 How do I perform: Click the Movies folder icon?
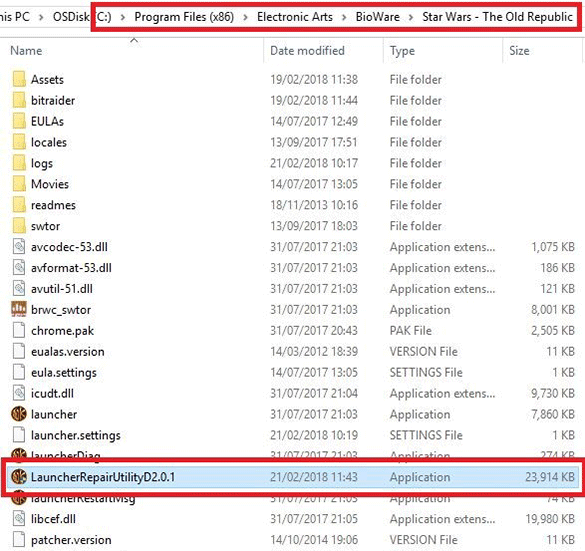(19, 184)
